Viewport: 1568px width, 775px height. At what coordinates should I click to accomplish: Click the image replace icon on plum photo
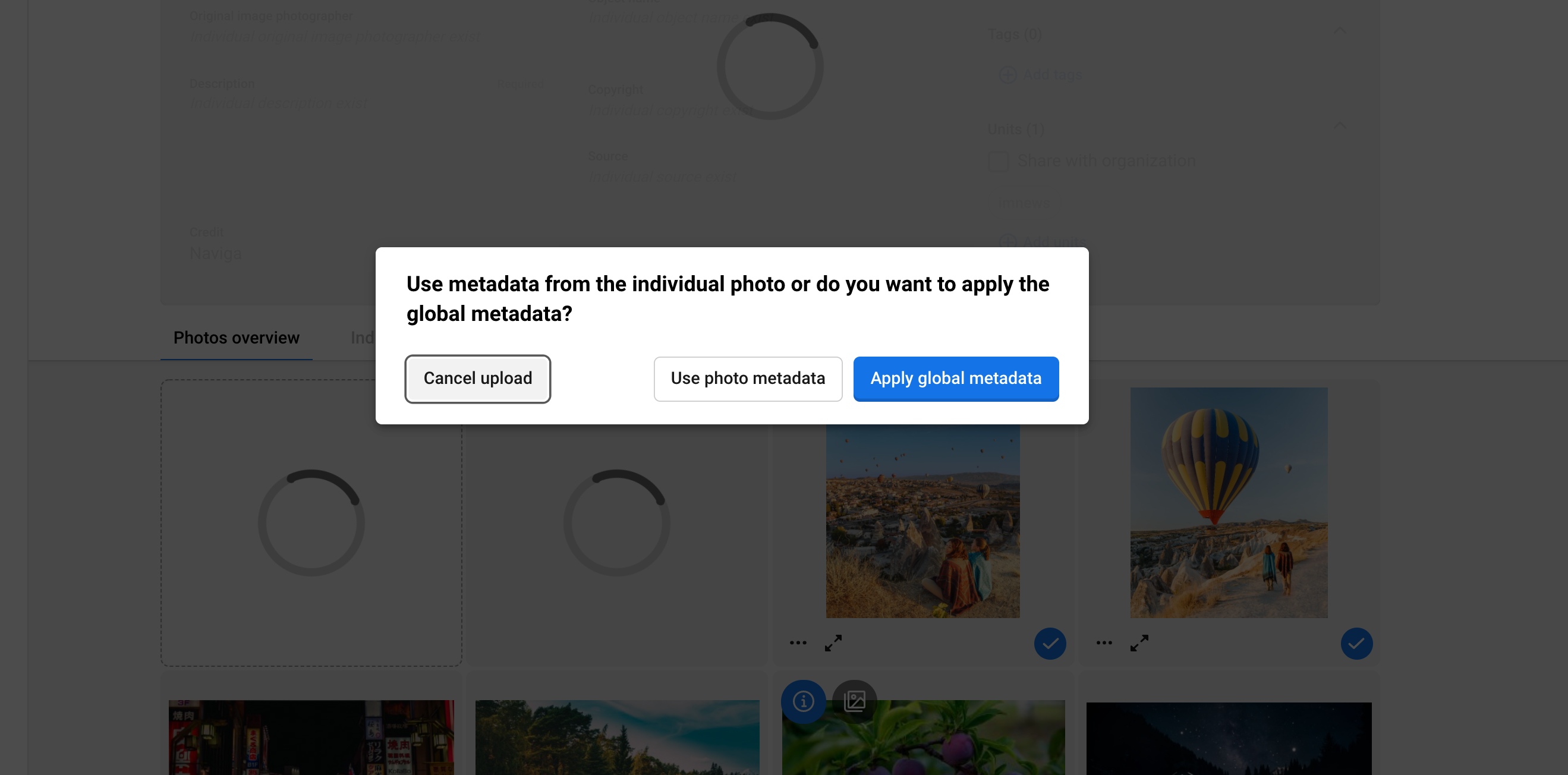pos(854,701)
